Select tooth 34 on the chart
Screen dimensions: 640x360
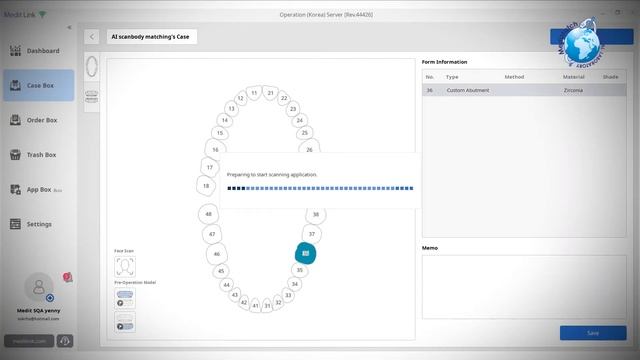(295, 284)
